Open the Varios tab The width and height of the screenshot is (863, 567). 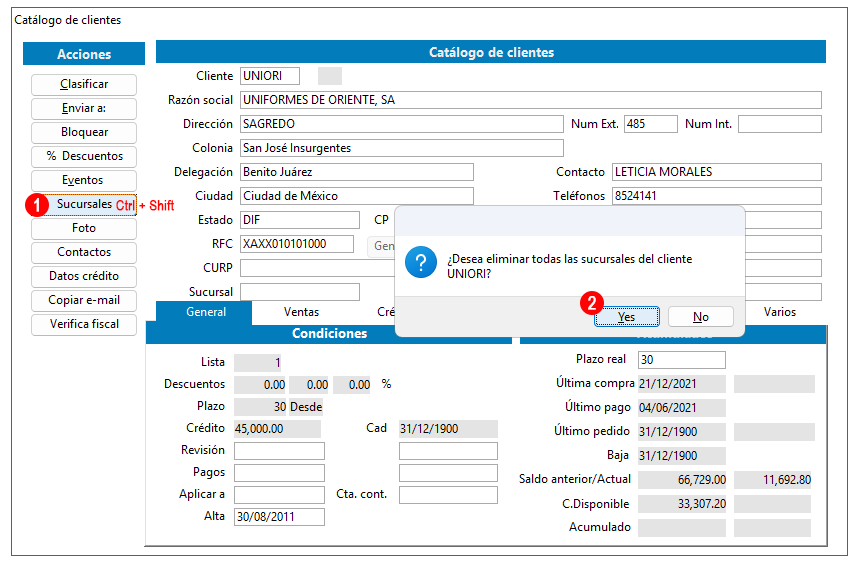780,312
